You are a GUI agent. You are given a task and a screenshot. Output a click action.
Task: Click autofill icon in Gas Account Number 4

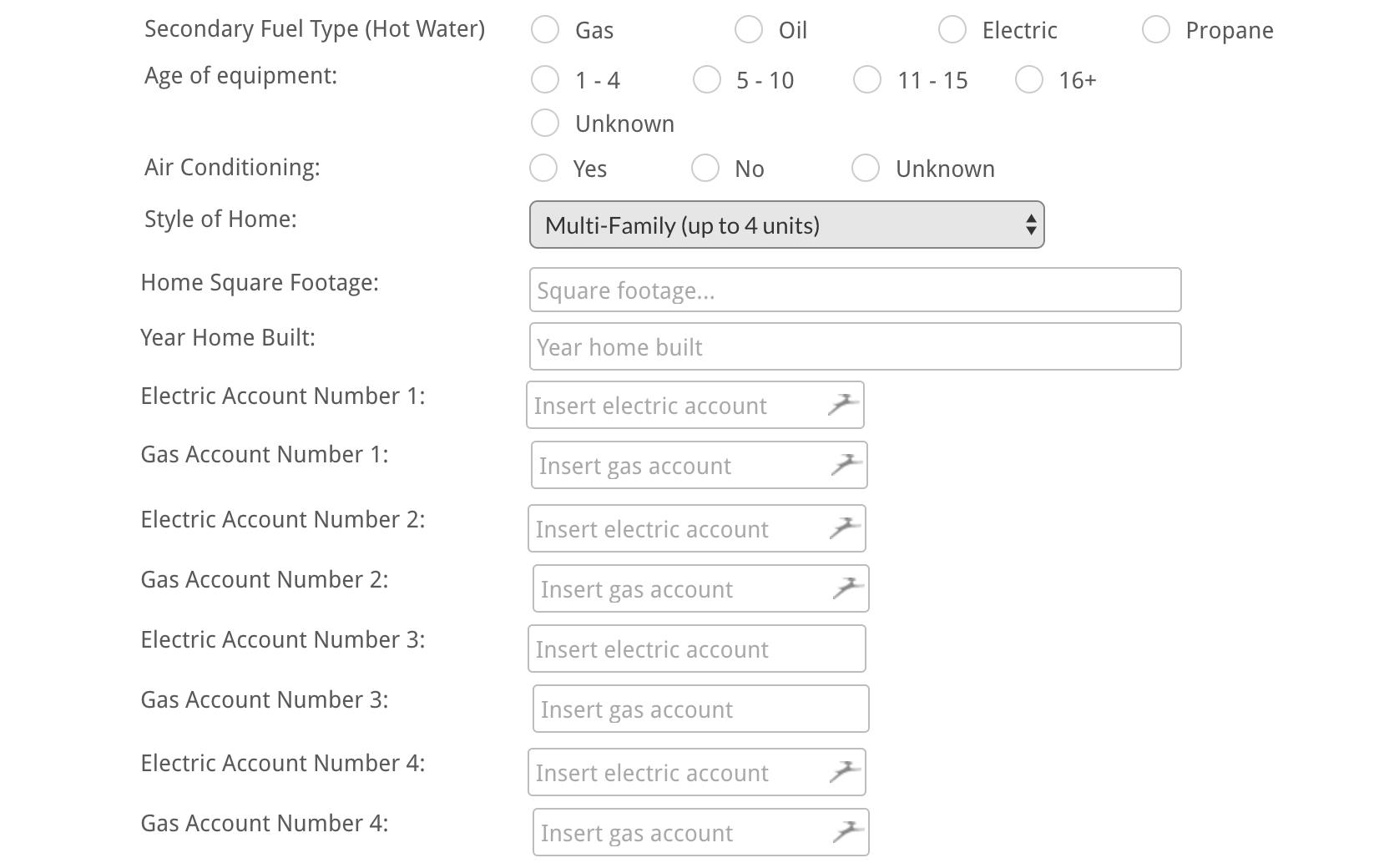848,832
